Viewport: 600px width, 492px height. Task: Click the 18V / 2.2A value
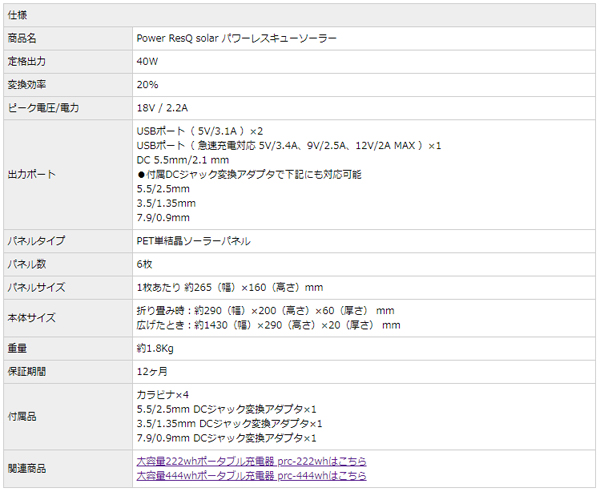162,108
